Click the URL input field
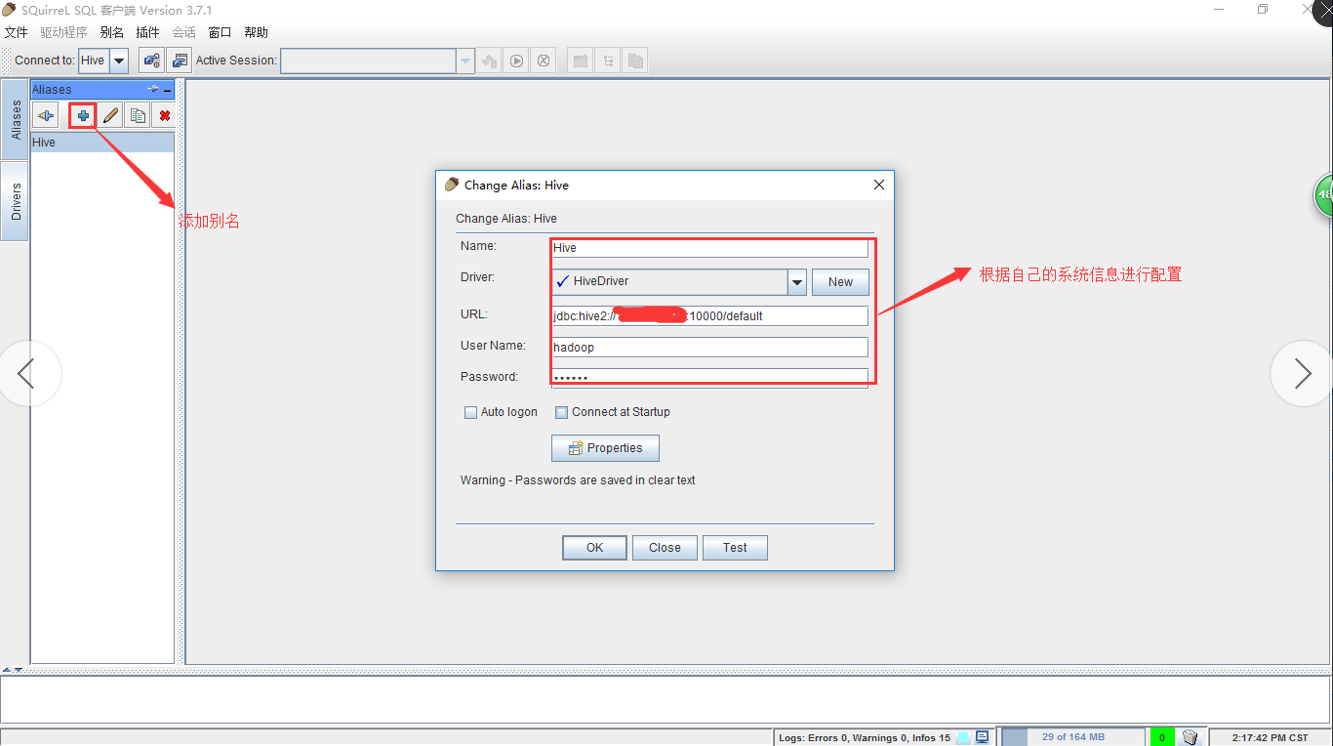The height and width of the screenshot is (746, 1333). (x=710, y=316)
